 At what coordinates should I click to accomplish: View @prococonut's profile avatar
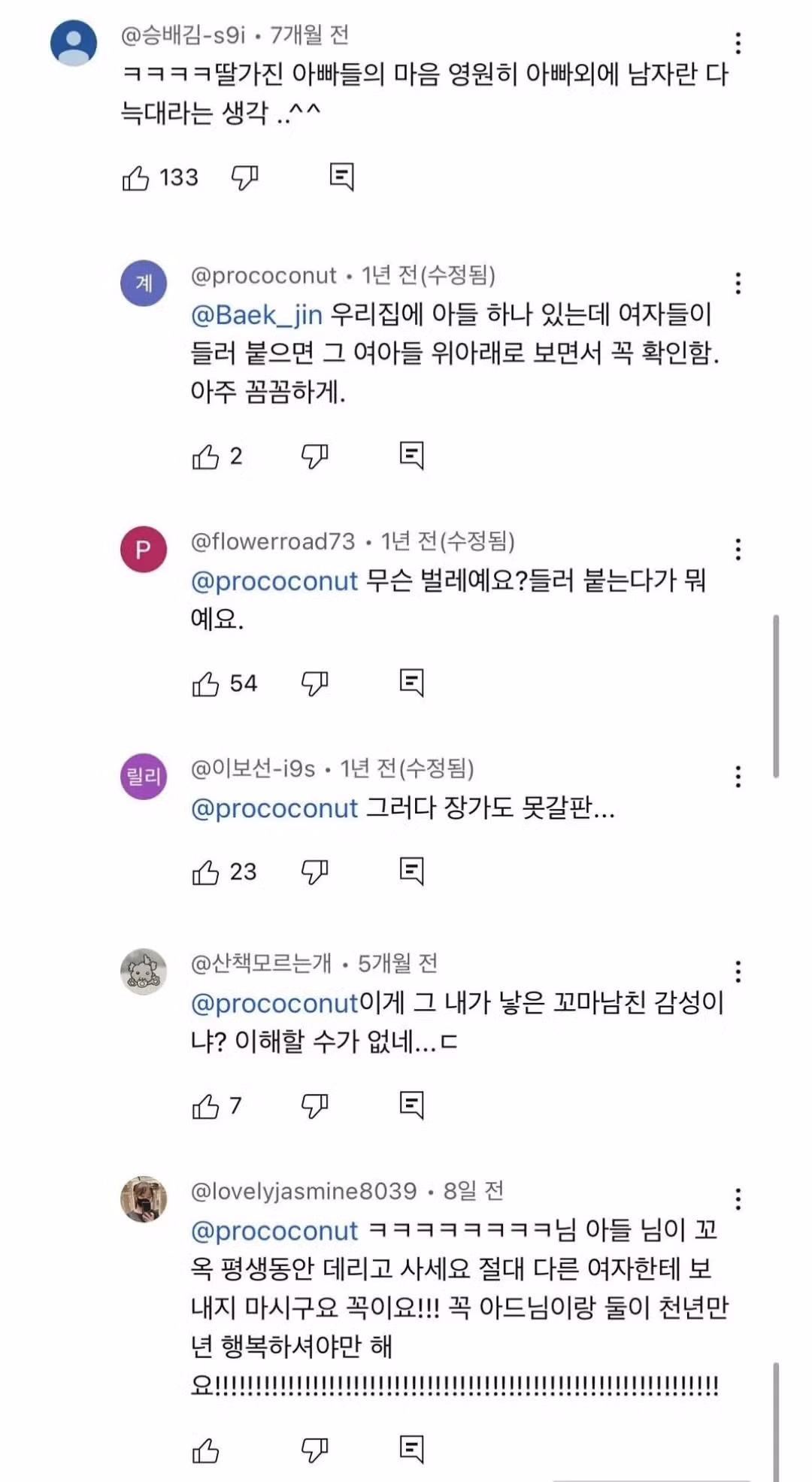click(143, 283)
